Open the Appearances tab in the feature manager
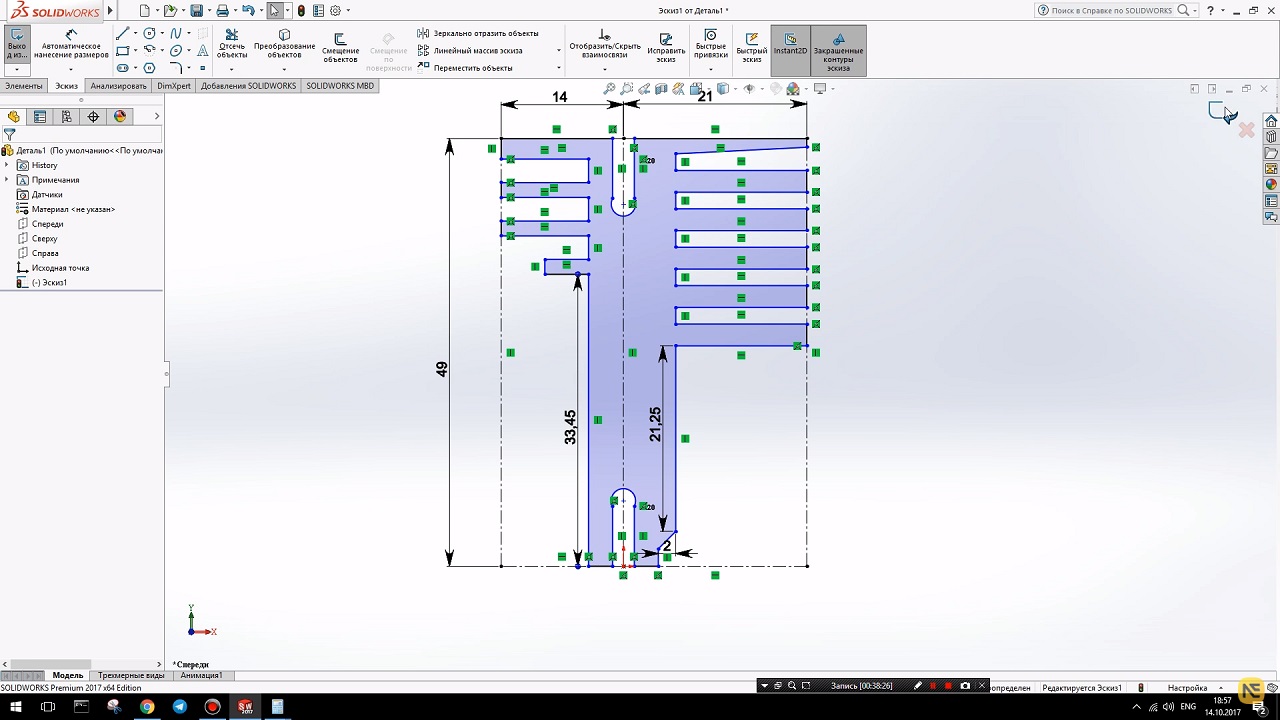The height and width of the screenshot is (720, 1280). coord(120,117)
